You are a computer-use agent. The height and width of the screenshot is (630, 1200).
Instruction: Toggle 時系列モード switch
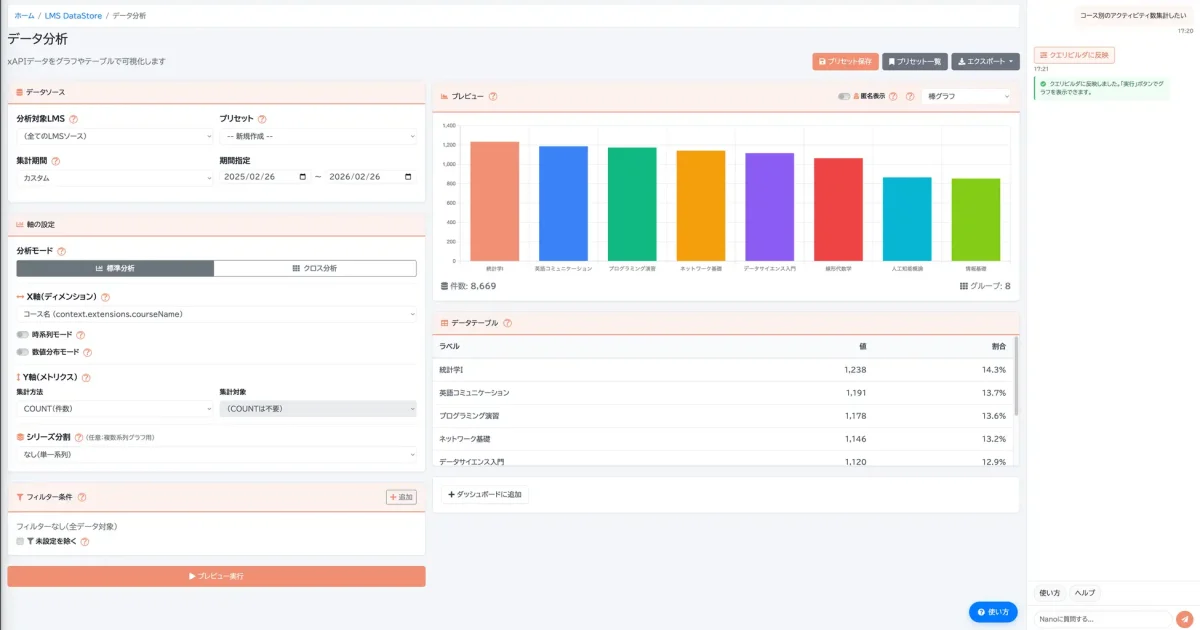(22, 335)
